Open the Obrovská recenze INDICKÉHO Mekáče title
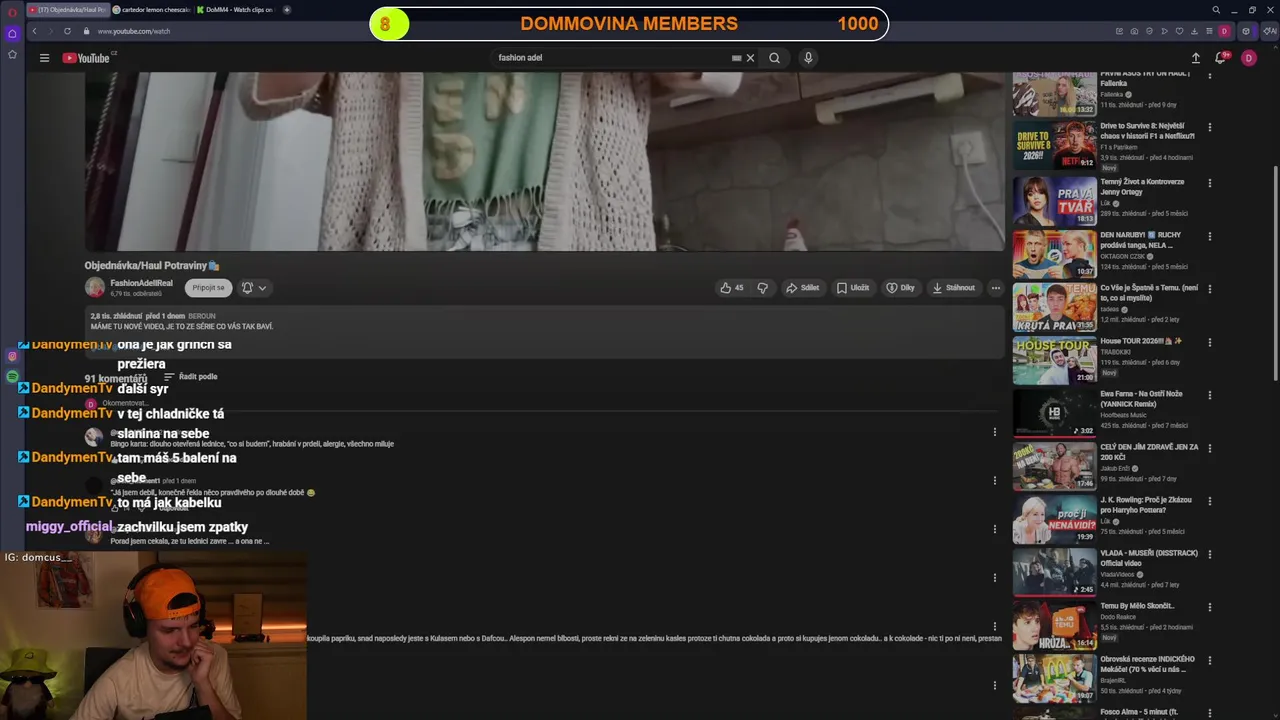Image resolution: width=1280 pixels, height=720 pixels. (1147, 664)
